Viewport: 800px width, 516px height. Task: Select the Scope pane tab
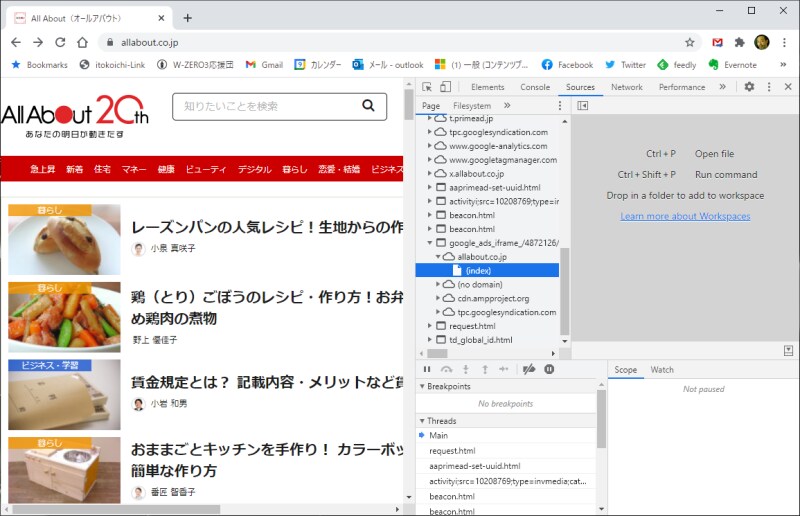coord(625,370)
